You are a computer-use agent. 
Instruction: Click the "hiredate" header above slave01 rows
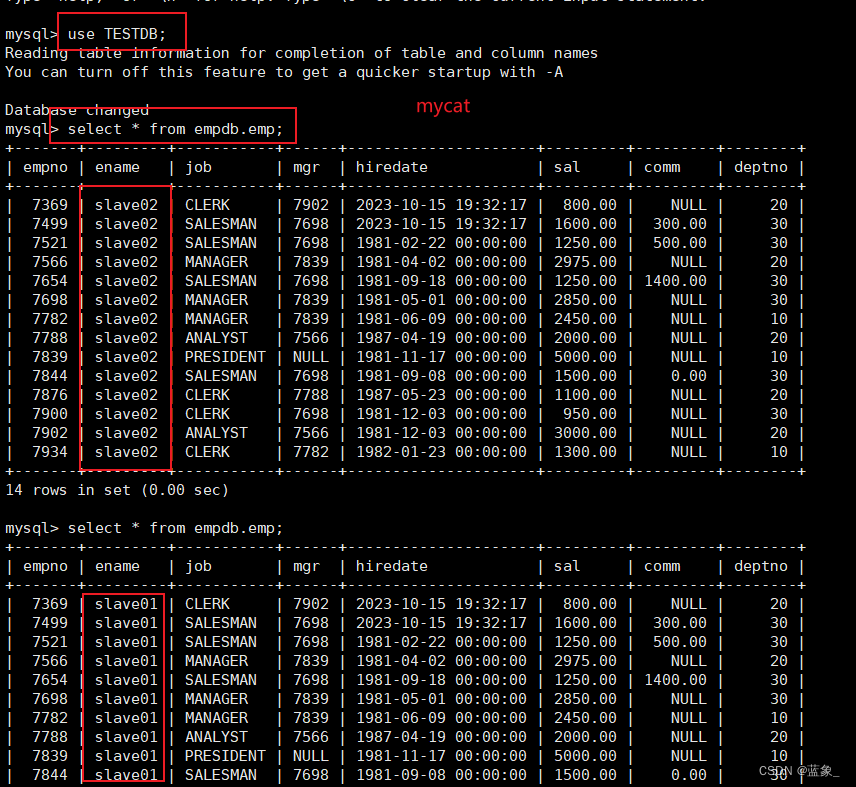[x=391, y=567]
